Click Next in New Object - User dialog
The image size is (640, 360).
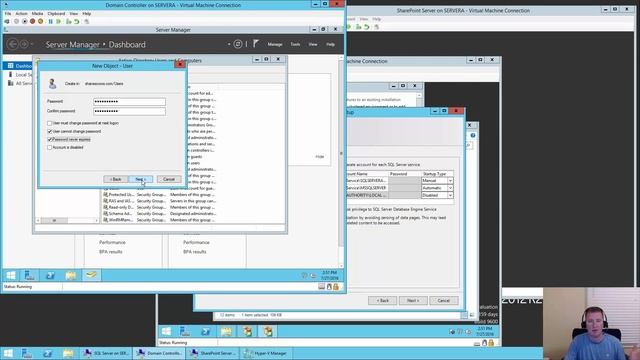click(141, 179)
